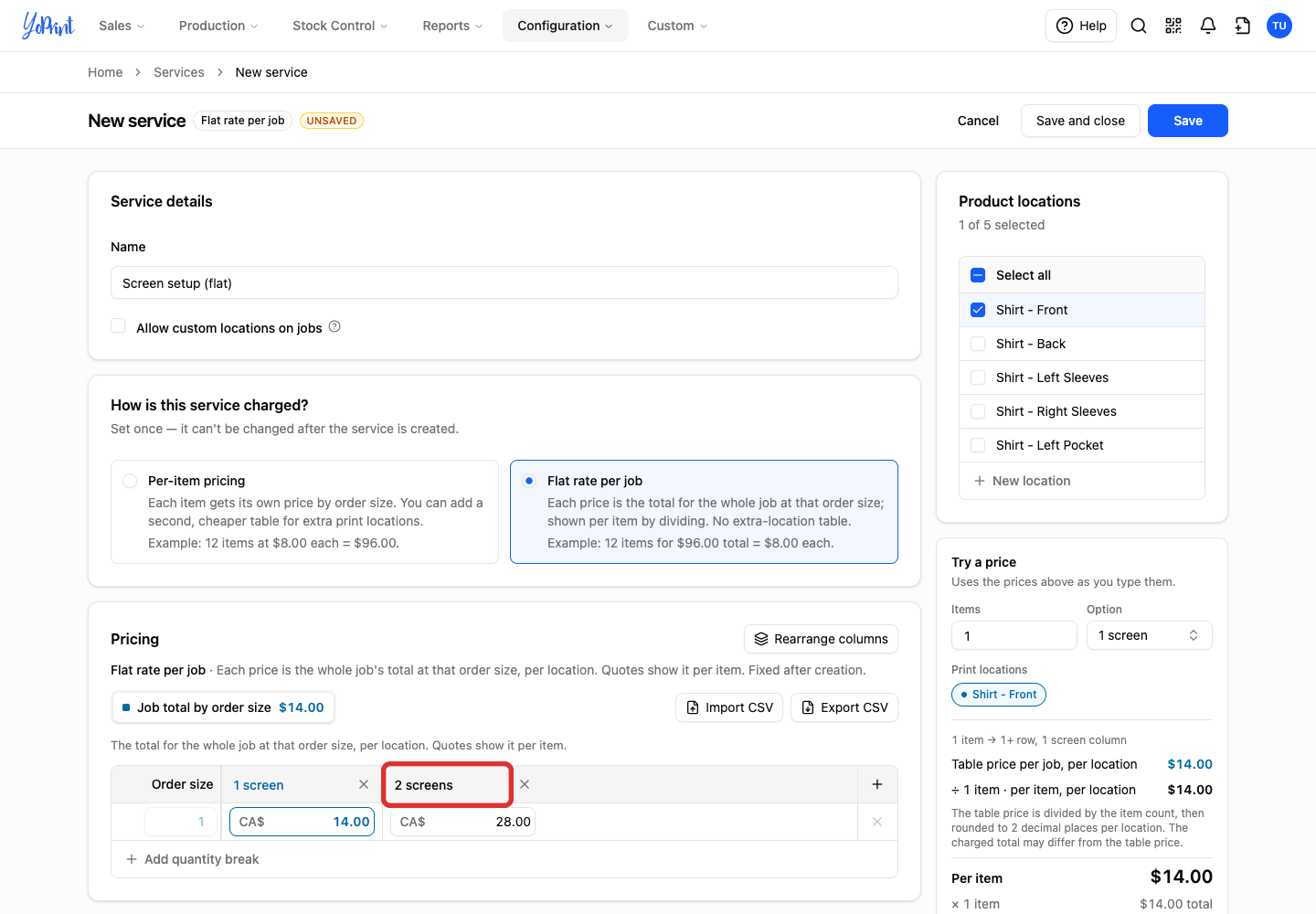Check Shirt - Back location

pos(978,344)
